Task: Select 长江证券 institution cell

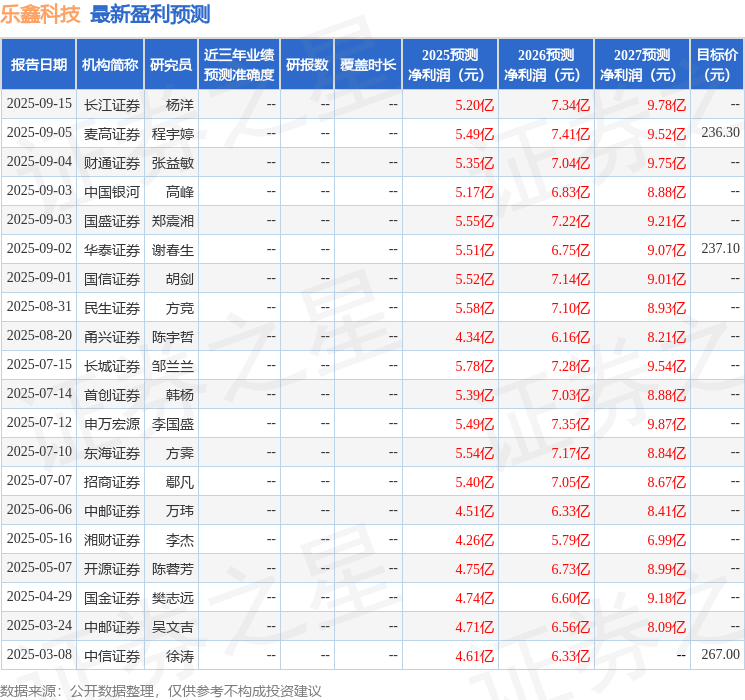Action: (112, 105)
